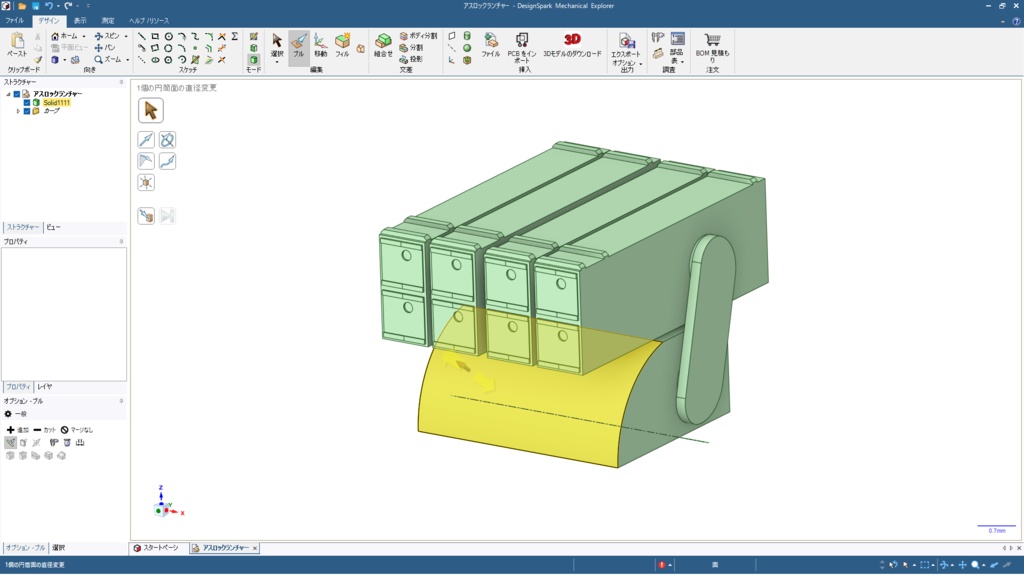
Task: Open the ファイル menu tab
Action: point(14,21)
